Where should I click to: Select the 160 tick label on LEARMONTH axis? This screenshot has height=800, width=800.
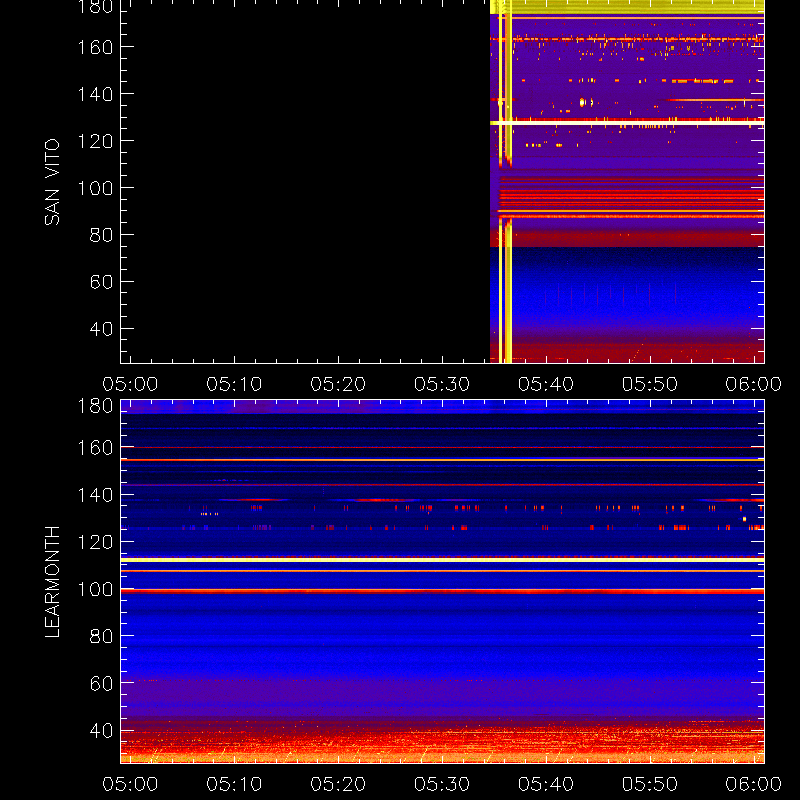point(95,447)
